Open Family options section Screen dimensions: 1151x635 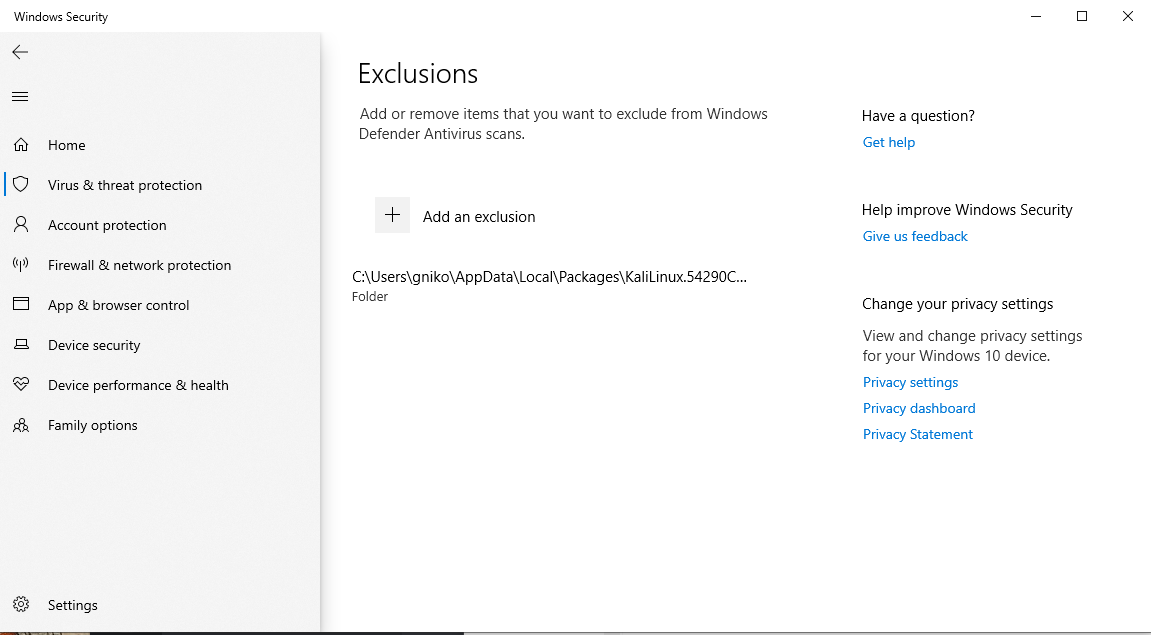pos(92,425)
